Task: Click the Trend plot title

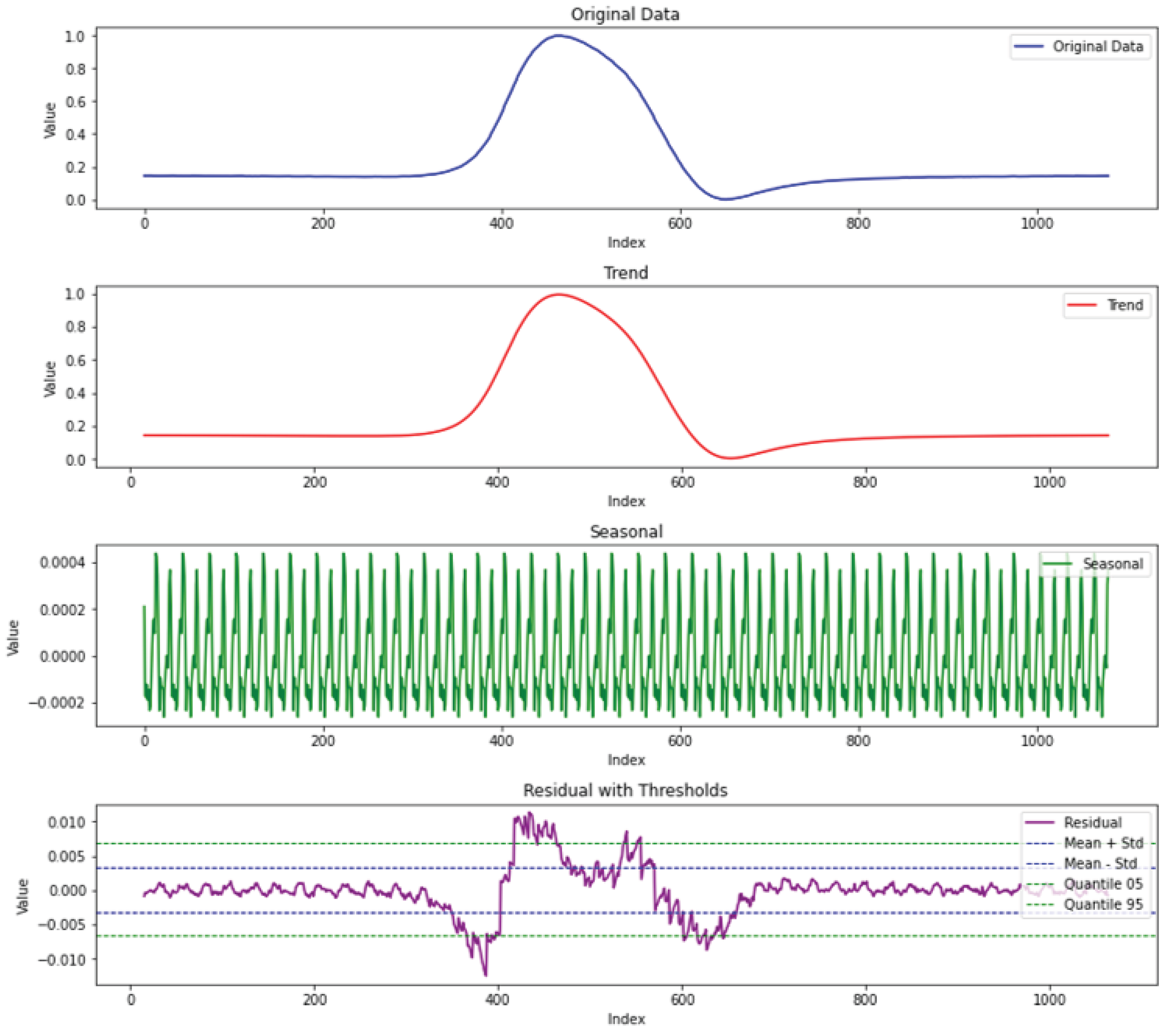Action: [626, 273]
